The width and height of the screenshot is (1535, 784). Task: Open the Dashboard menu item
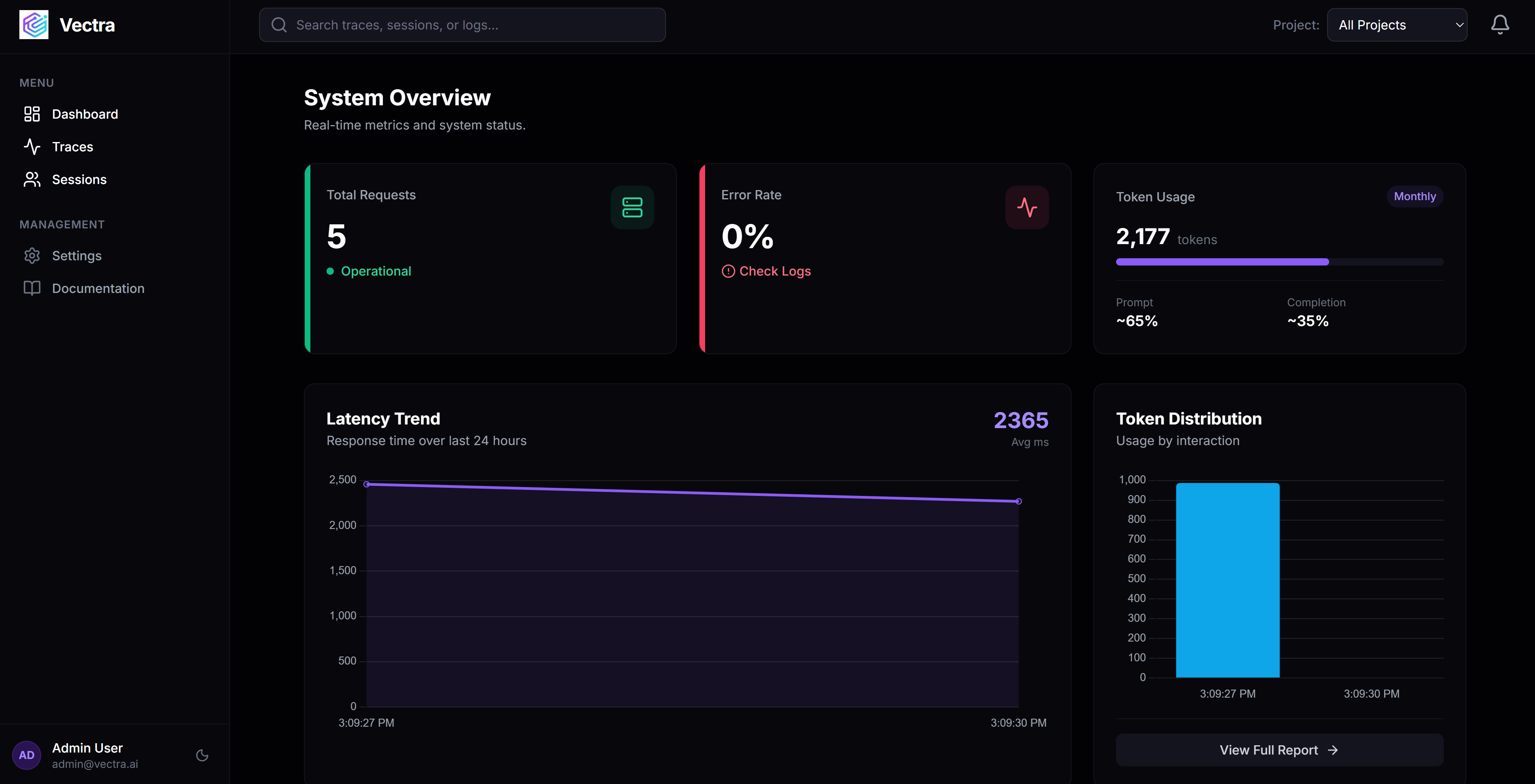point(85,114)
